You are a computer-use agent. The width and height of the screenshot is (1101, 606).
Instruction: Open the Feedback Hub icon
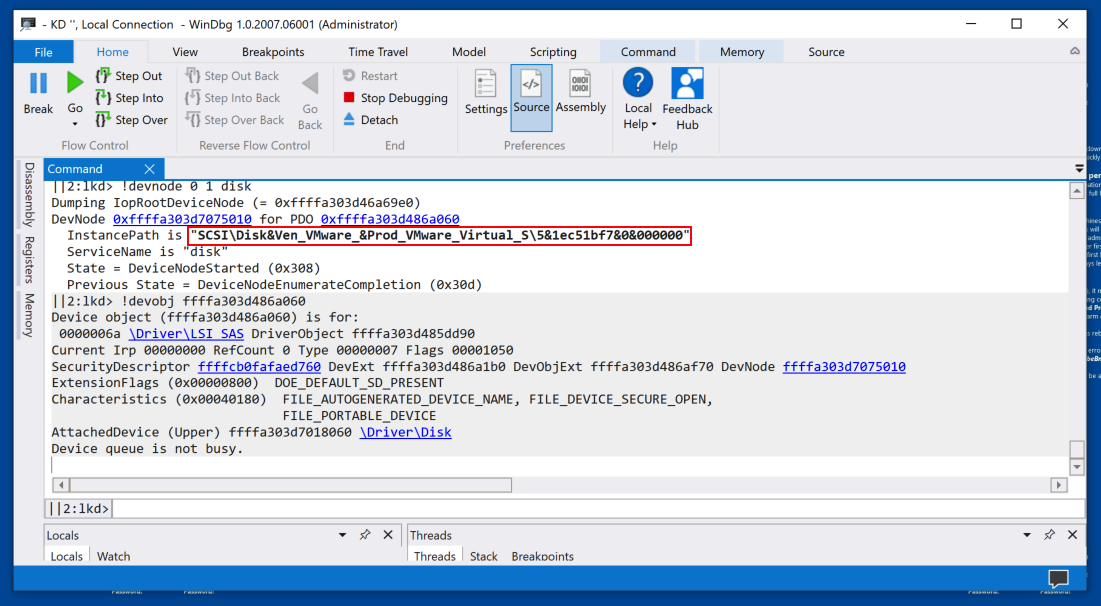pyautogui.click(x=687, y=83)
